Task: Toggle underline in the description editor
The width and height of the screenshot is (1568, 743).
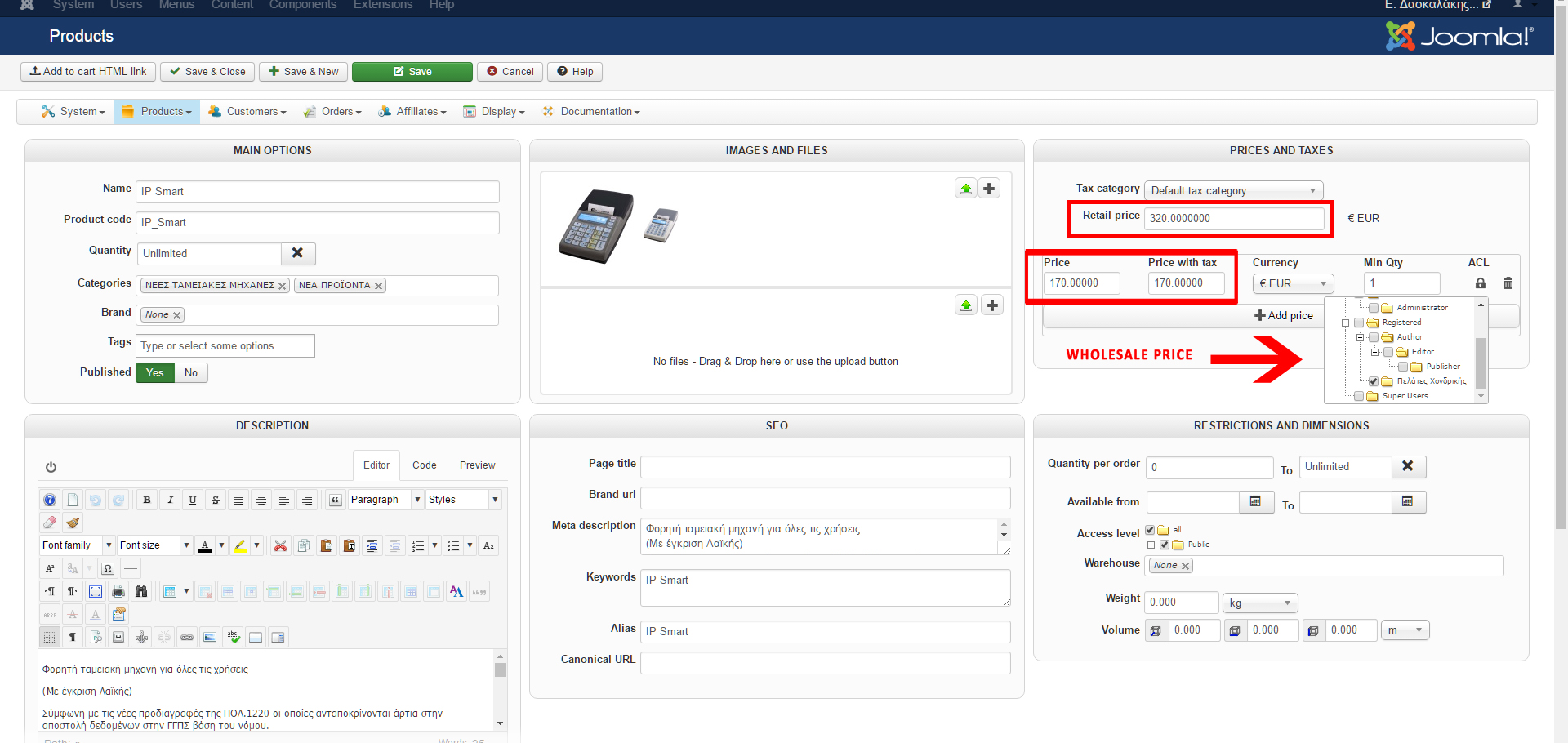Action: pos(193,500)
